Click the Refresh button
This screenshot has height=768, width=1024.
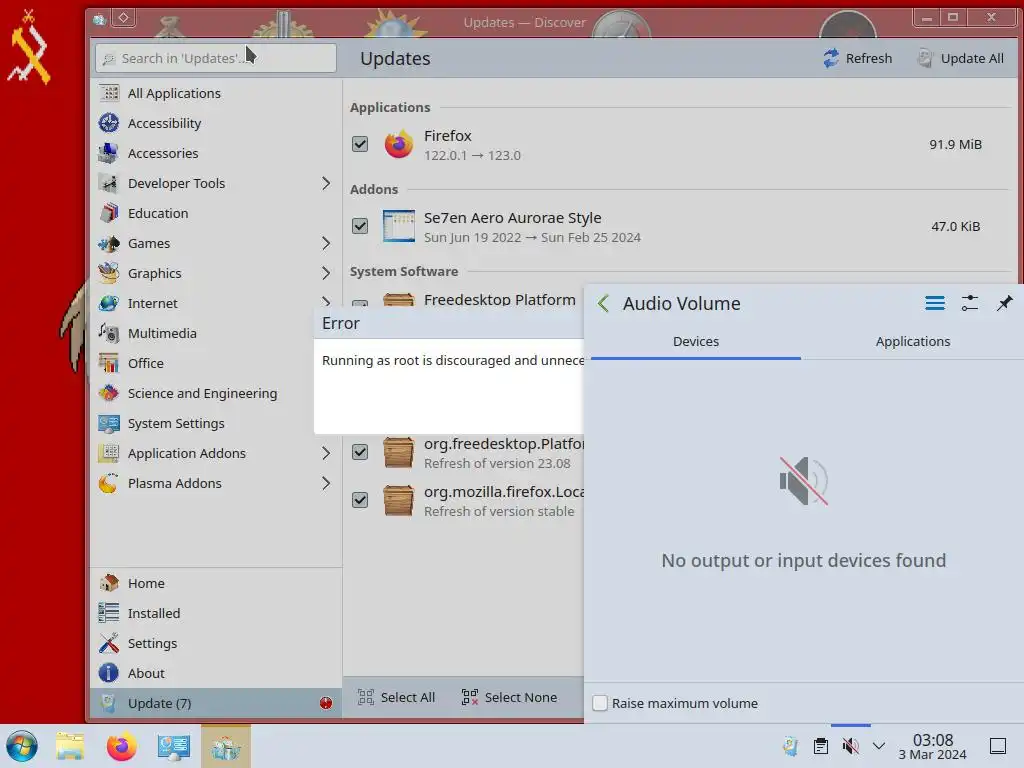click(857, 59)
